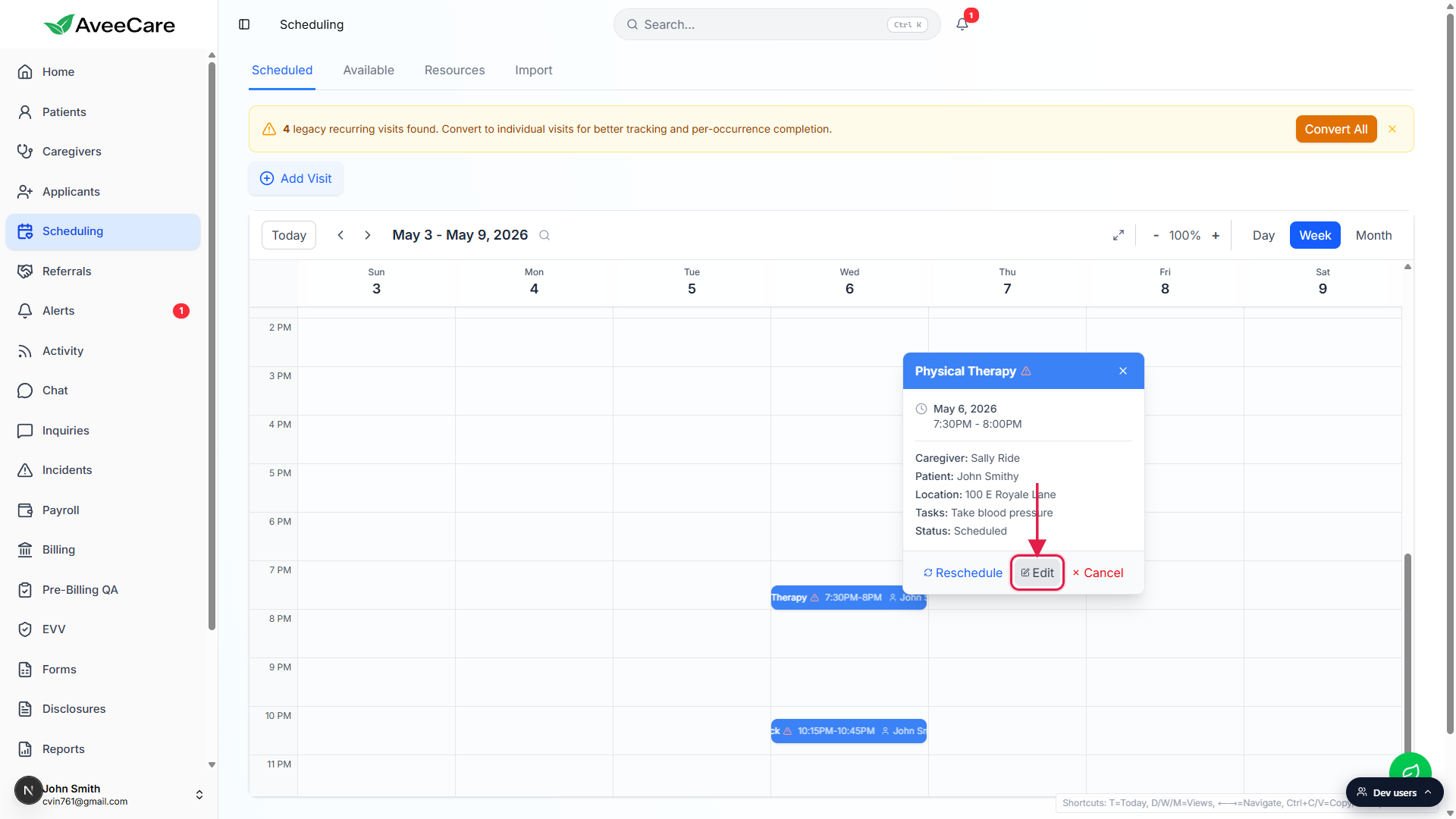Select the Week view

(x=1315, y=235)
